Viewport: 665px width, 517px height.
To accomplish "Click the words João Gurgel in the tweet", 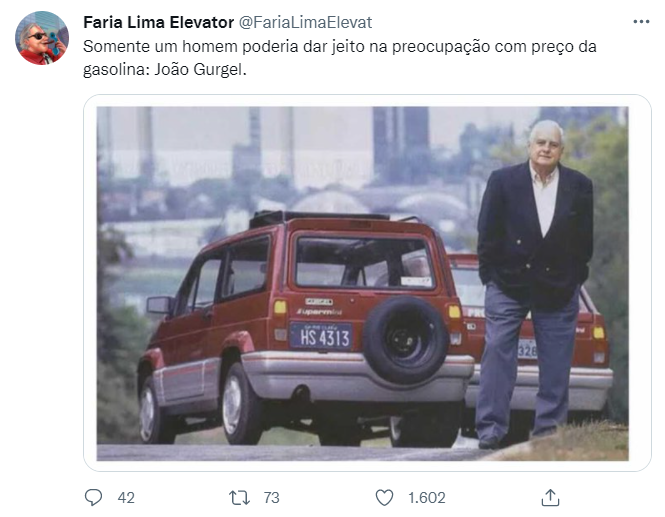I will coord(200,69).
